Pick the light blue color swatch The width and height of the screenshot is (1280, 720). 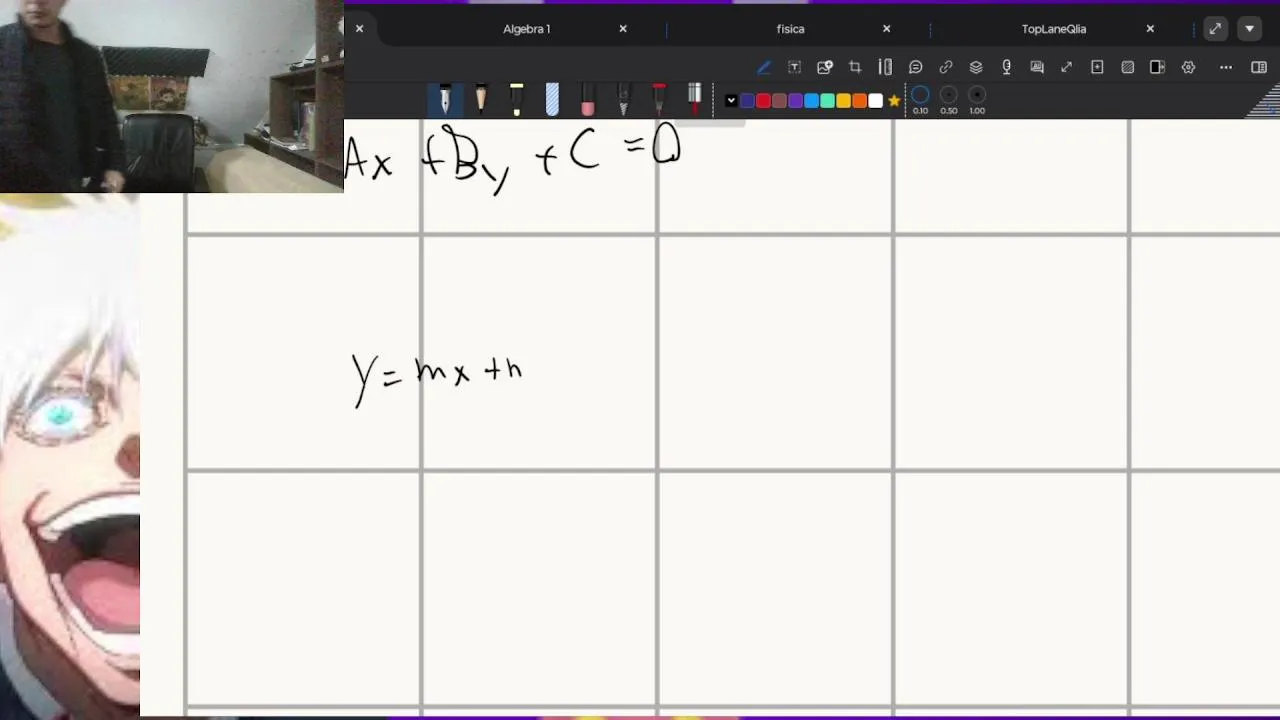811,101
